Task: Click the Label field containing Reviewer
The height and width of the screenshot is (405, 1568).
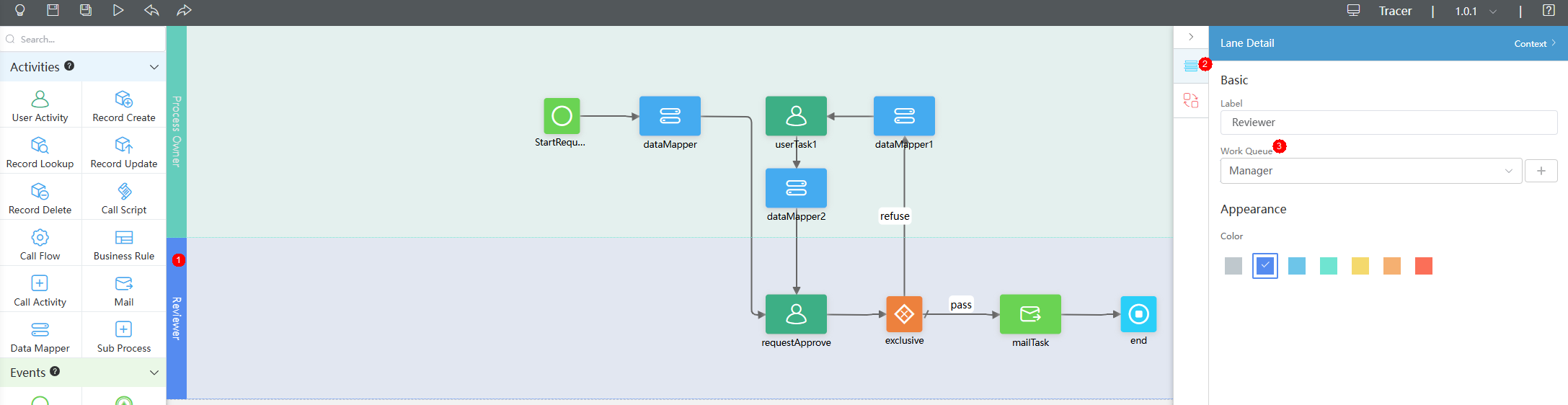Action: coord(1388,123)
